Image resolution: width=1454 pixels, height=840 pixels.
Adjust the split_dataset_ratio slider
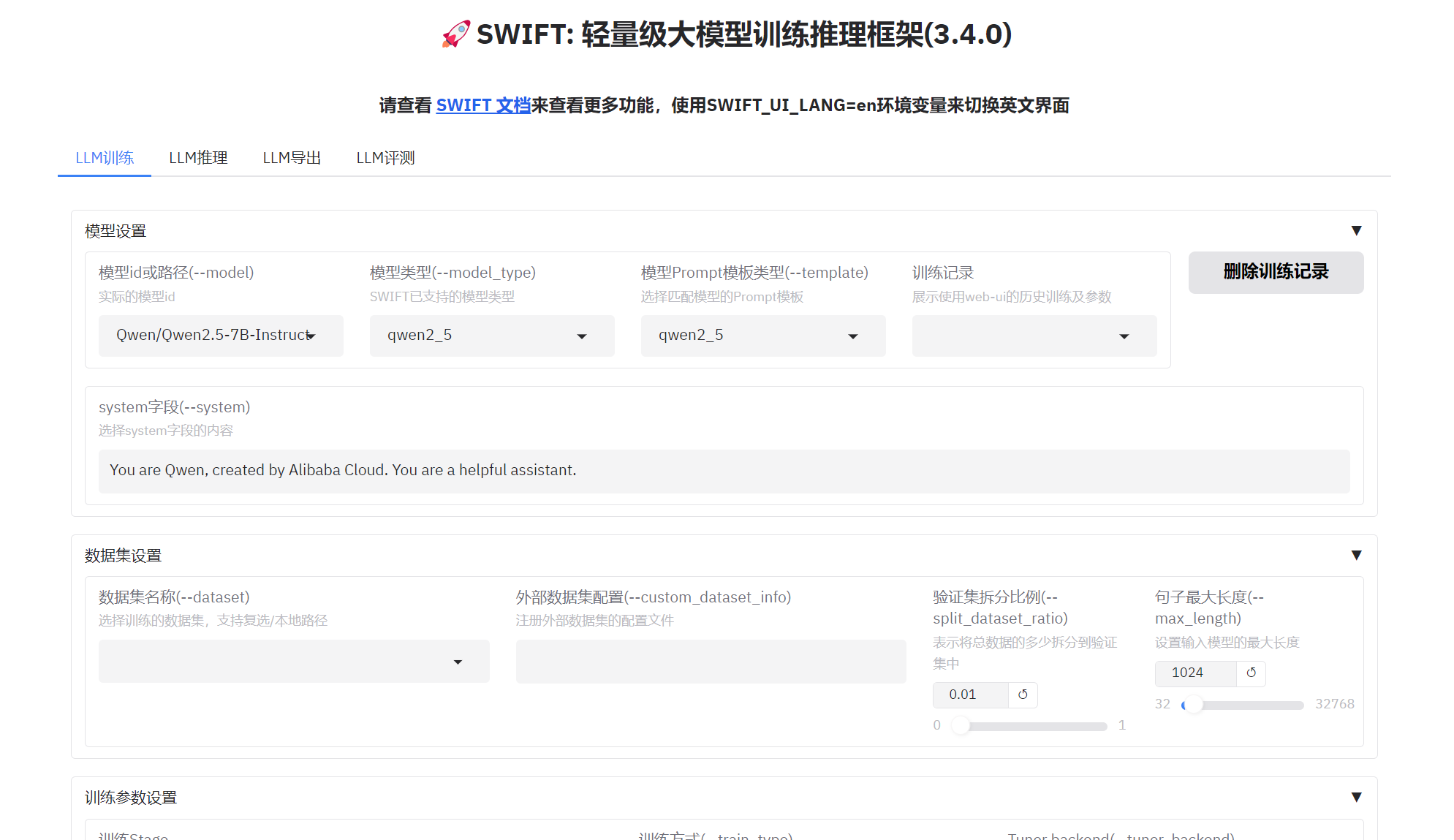[1028, 726]
